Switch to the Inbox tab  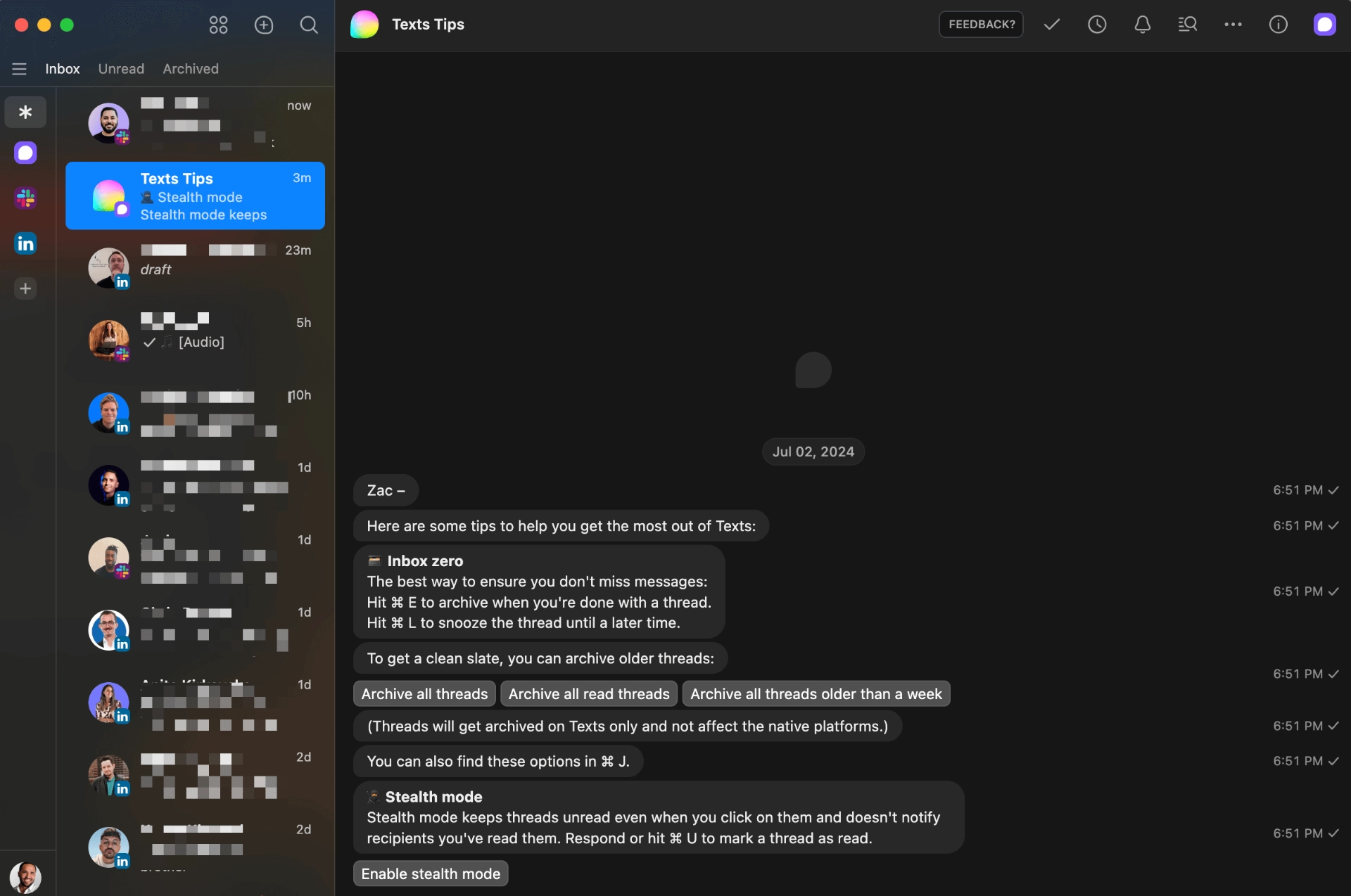coord(63,69)
